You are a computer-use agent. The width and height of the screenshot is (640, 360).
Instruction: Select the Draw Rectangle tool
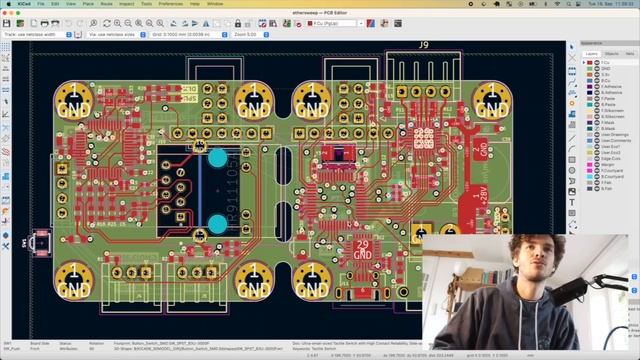(x=572, y=160)
